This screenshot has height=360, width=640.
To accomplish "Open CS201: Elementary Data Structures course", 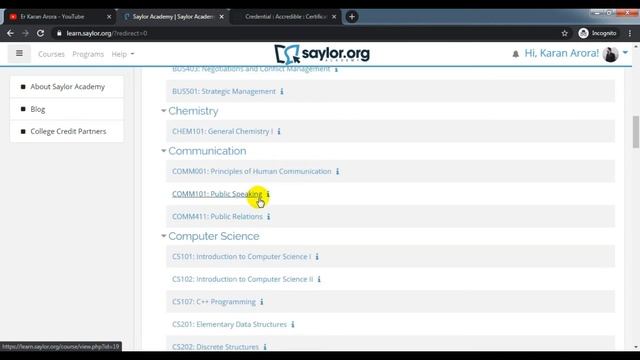I will pos(229,324).
